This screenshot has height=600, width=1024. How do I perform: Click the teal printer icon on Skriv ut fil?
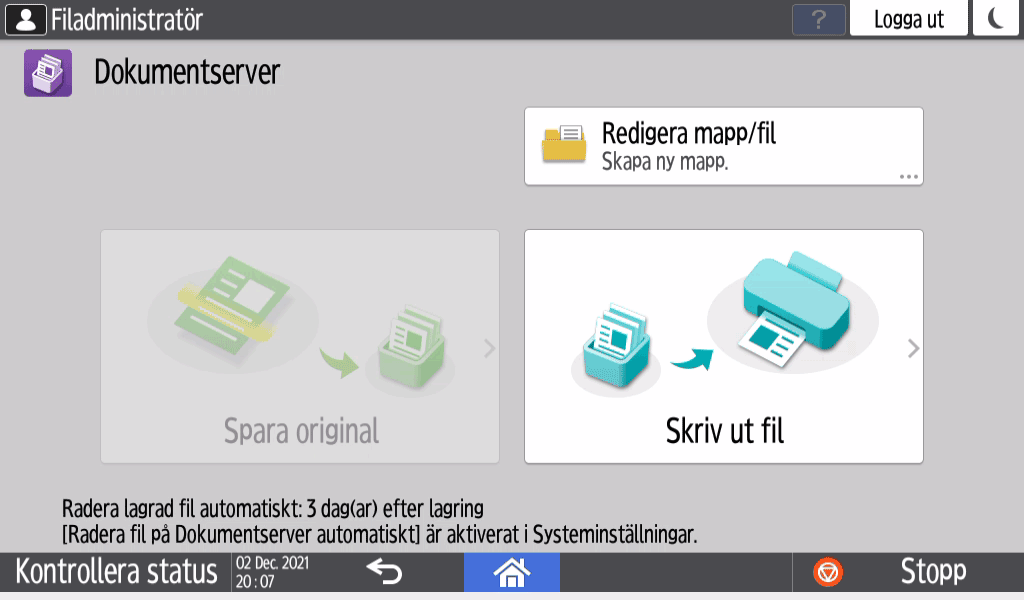tap(796, 308)
